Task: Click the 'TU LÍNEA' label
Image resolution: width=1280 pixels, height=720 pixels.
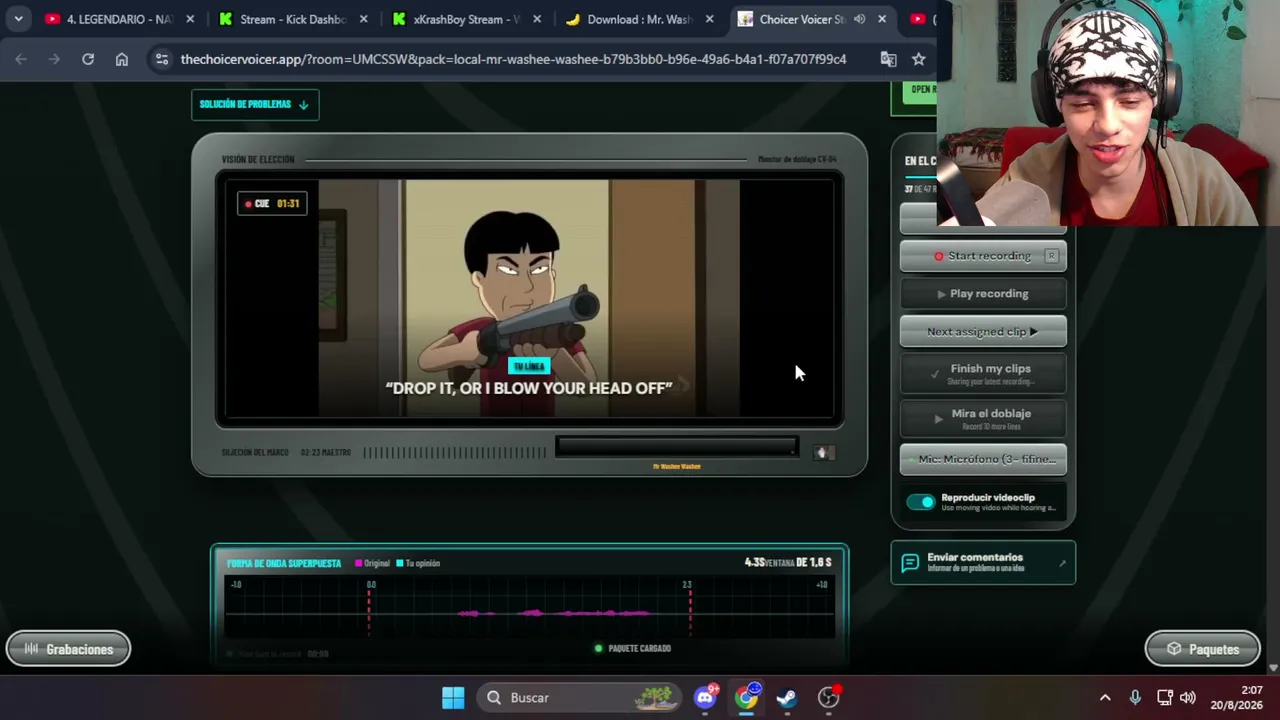Action: (x=529, y=367)
